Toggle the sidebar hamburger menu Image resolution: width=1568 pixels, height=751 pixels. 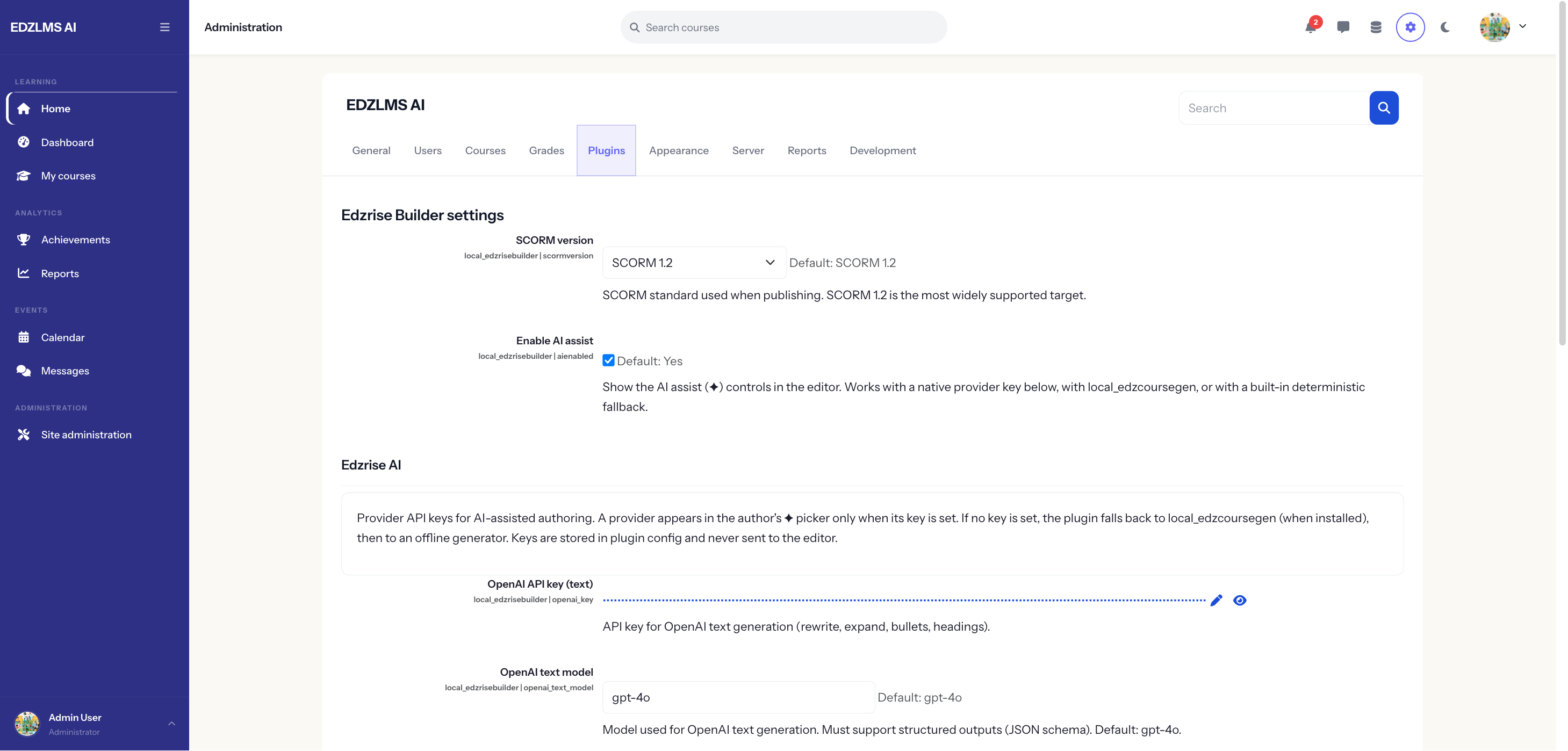164,27
